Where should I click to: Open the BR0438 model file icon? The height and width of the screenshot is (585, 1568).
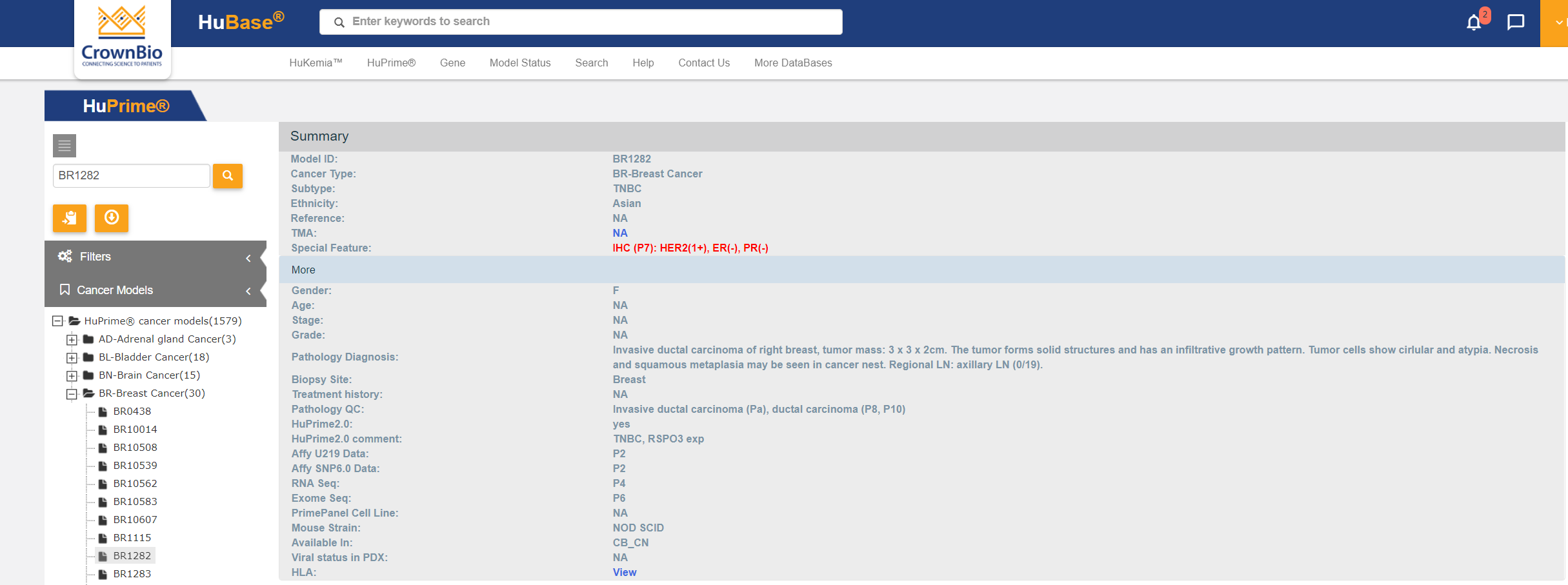tap(103, 411)
